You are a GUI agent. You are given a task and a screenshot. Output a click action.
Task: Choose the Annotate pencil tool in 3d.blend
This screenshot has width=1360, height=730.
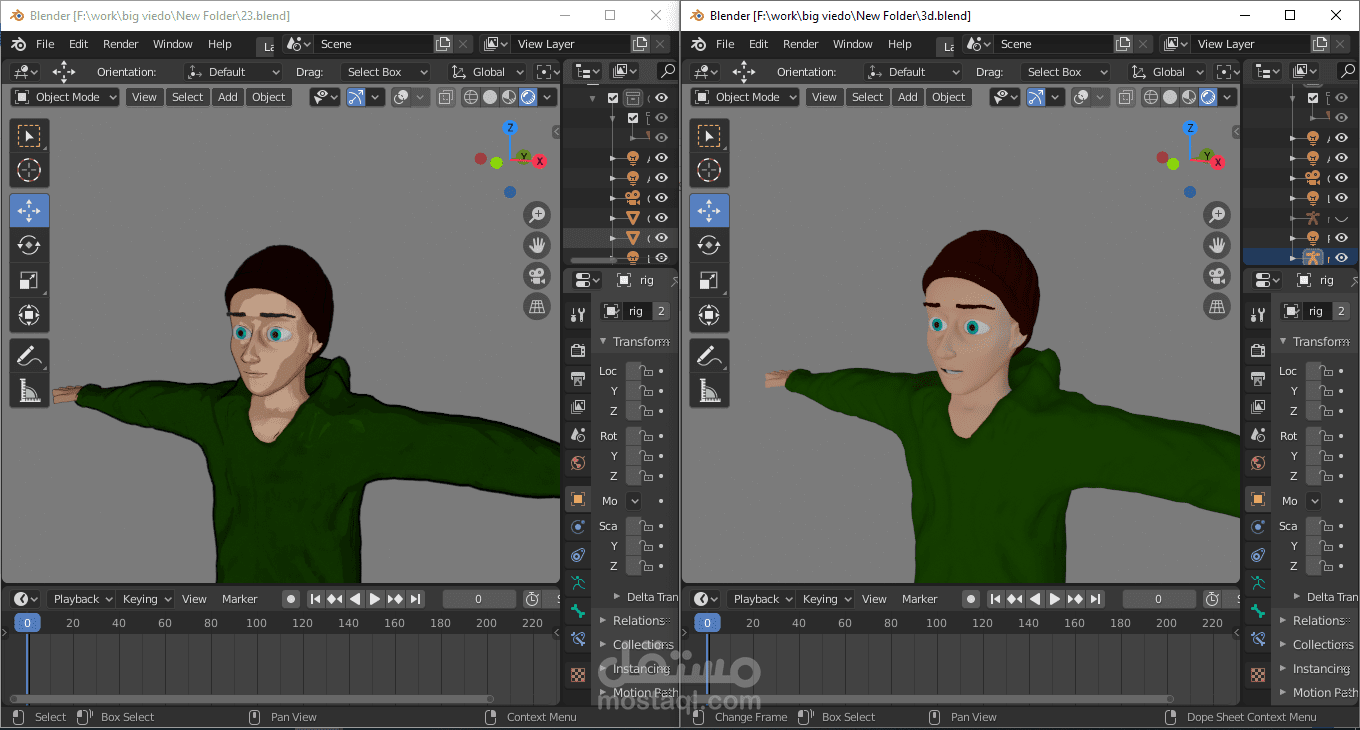[x=709, y=355]
